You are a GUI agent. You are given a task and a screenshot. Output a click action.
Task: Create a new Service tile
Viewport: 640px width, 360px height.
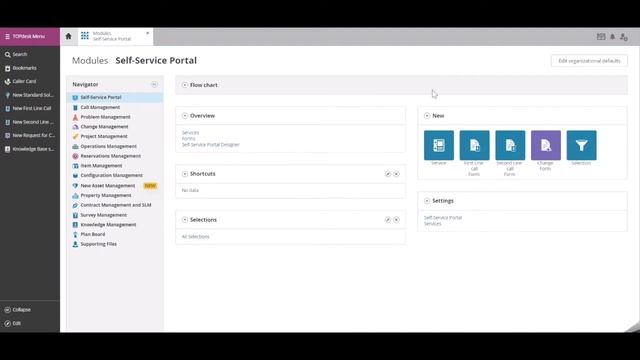coord(439,145)
